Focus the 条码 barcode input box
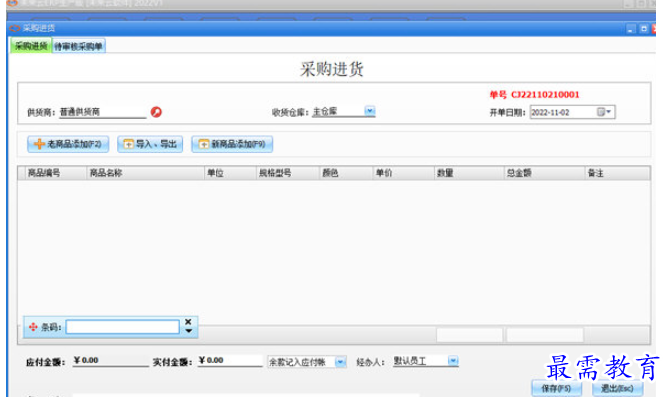 coord(123,327)
